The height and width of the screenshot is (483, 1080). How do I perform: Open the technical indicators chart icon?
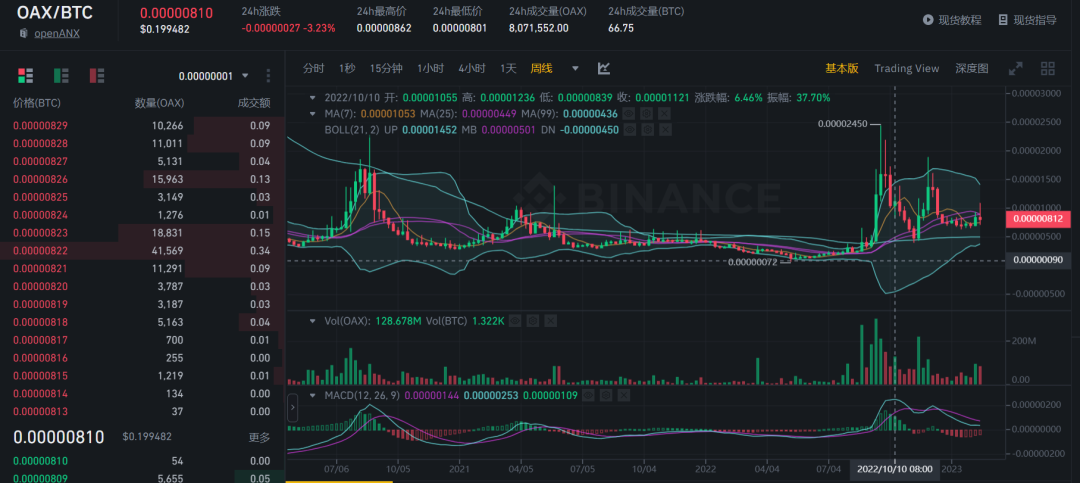(604, 68)
